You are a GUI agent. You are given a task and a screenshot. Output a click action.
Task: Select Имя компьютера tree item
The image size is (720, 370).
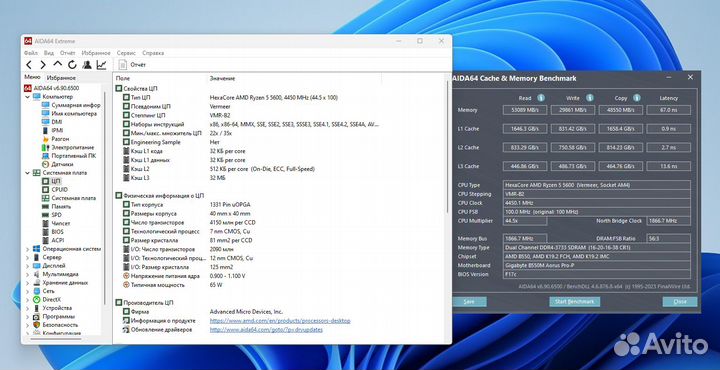point(69,113)
